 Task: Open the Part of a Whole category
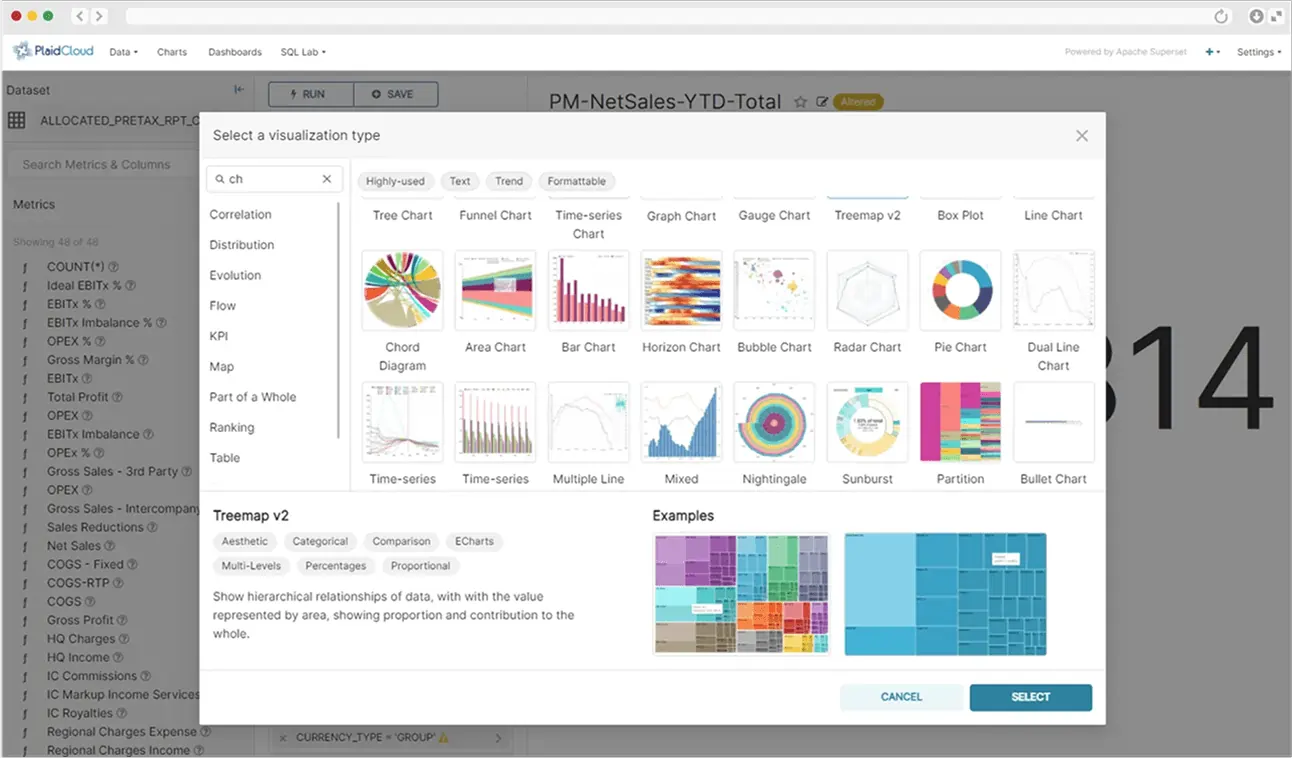pyautogui.click(x=252, y=397)
